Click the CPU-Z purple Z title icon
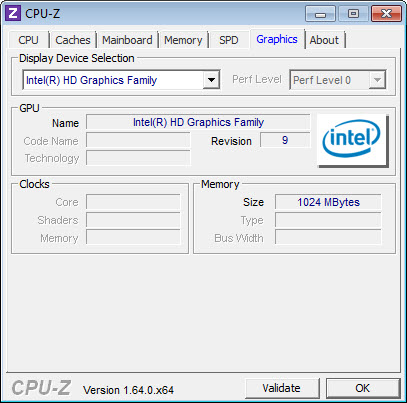Viewport: 407px width, 403px height. click(13, 14)
